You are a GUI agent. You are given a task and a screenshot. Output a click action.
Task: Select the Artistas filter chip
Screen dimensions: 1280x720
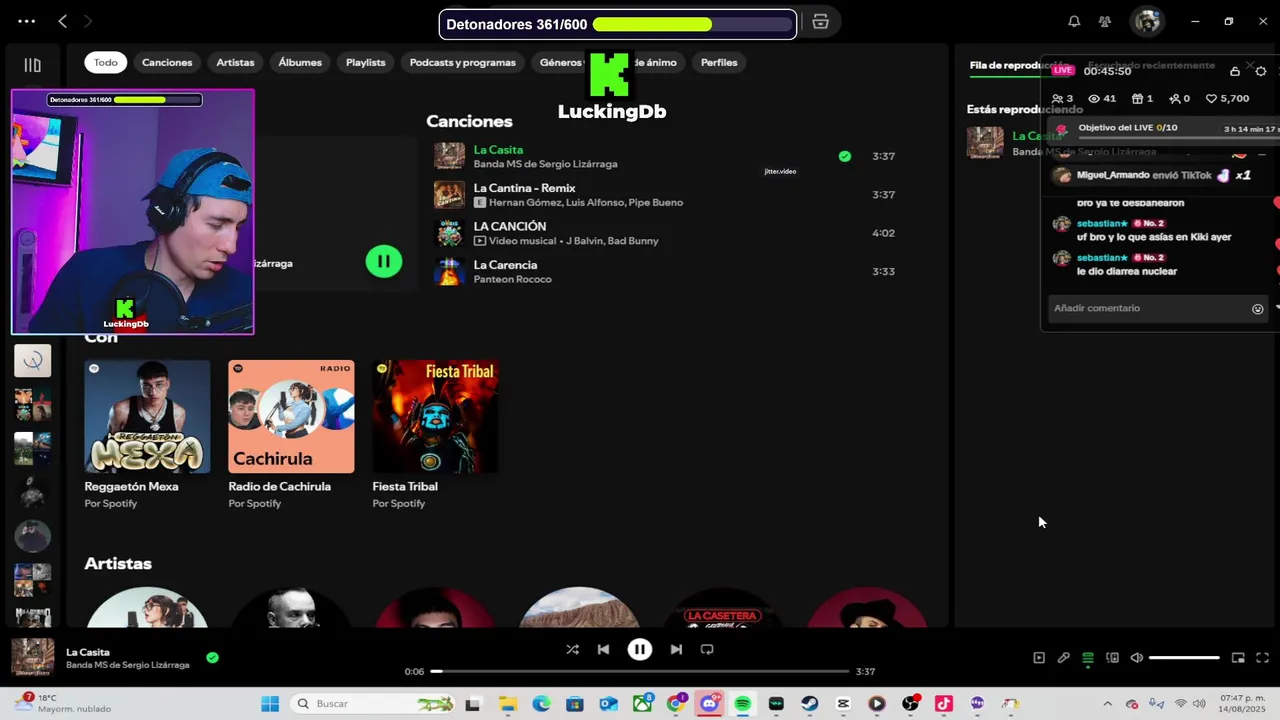(235, 62)
